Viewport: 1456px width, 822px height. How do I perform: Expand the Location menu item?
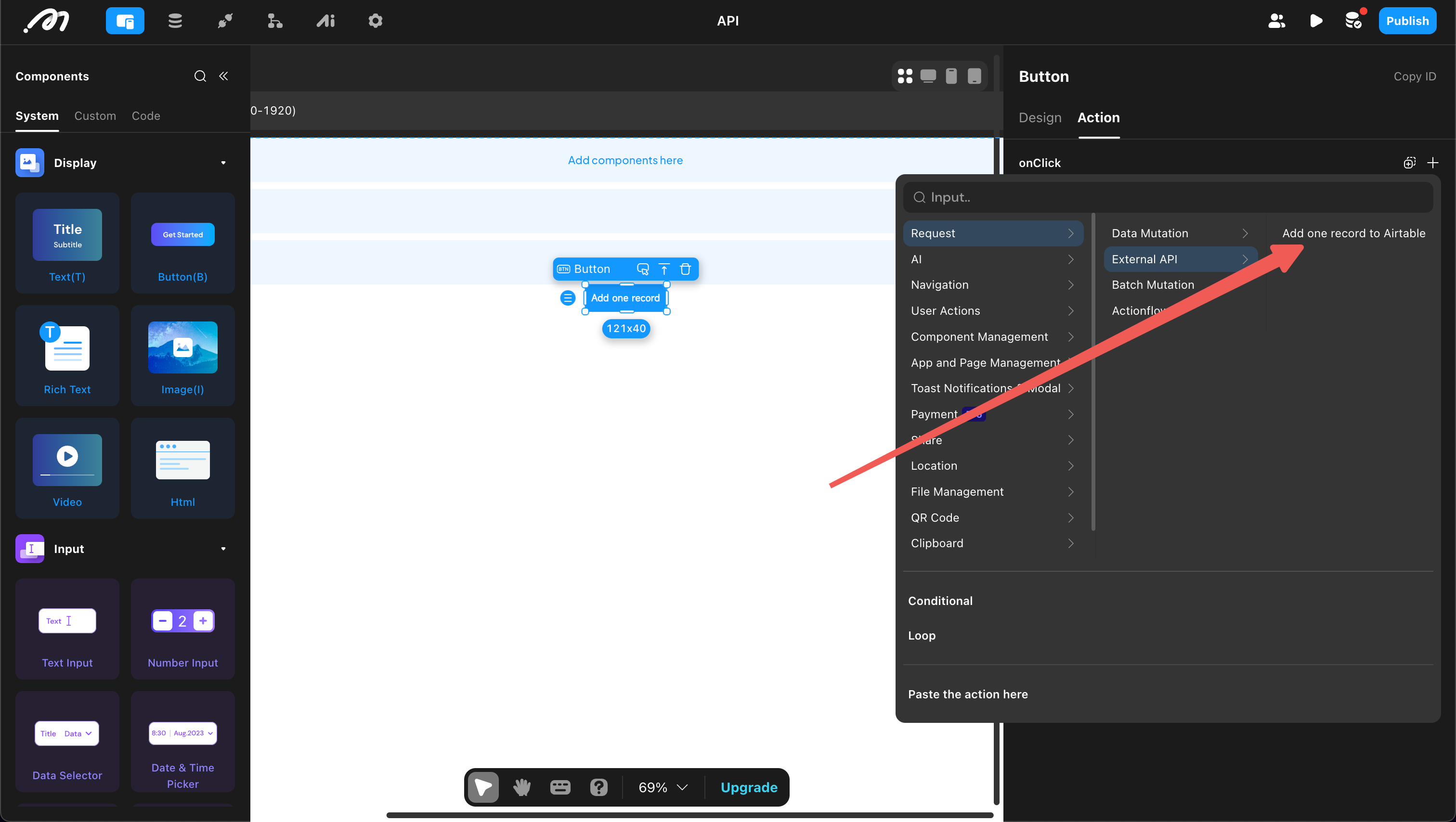click(x=992, y=465)
